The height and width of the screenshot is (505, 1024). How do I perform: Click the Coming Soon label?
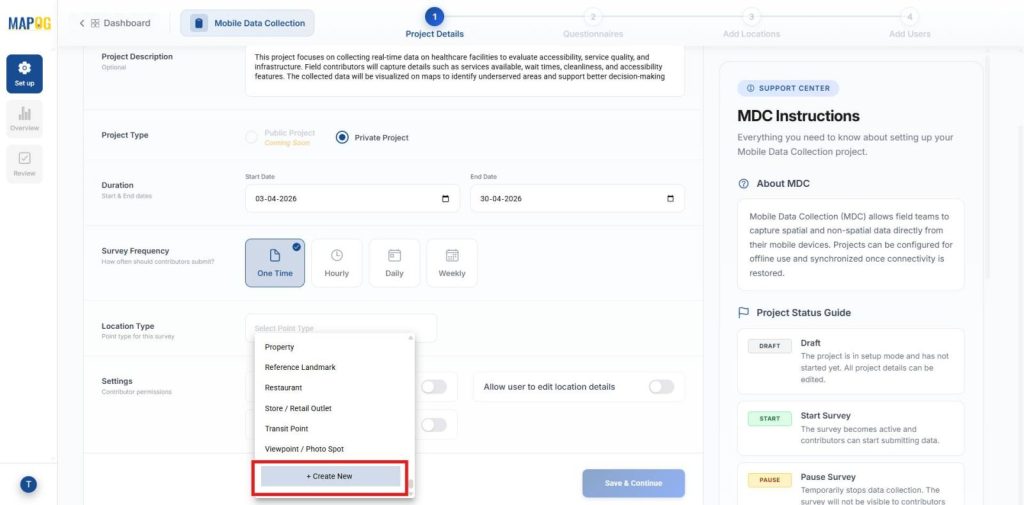[287, 142]
